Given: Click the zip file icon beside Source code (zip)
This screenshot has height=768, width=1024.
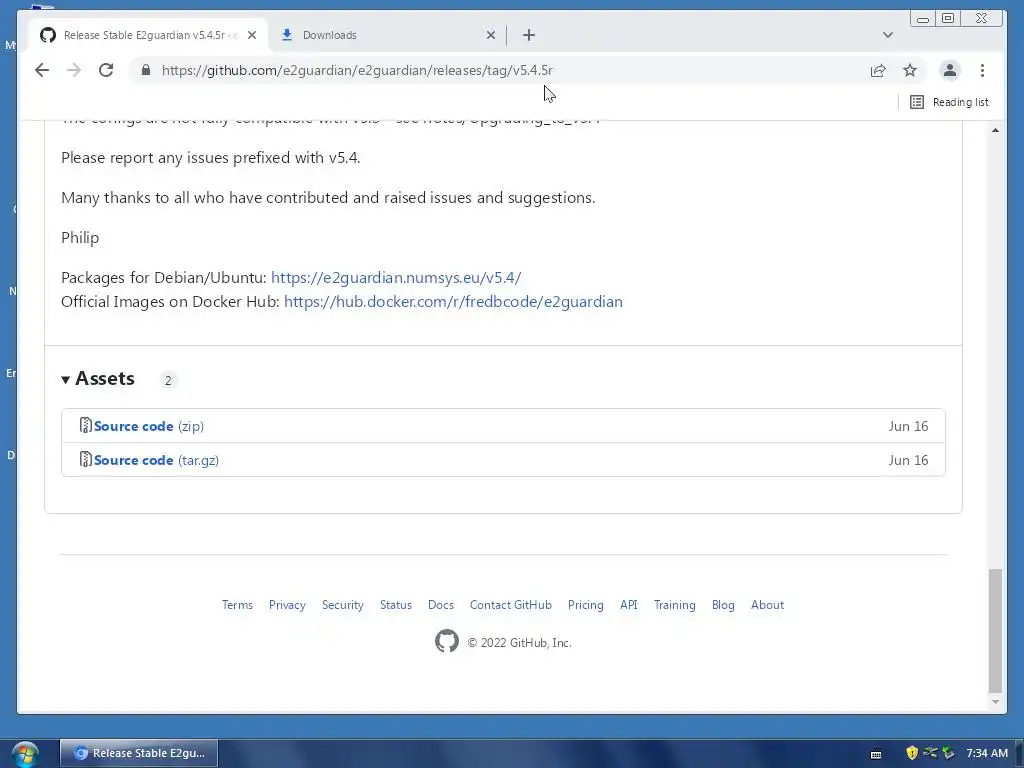Looking at the screenshot, I should (86, 426).
